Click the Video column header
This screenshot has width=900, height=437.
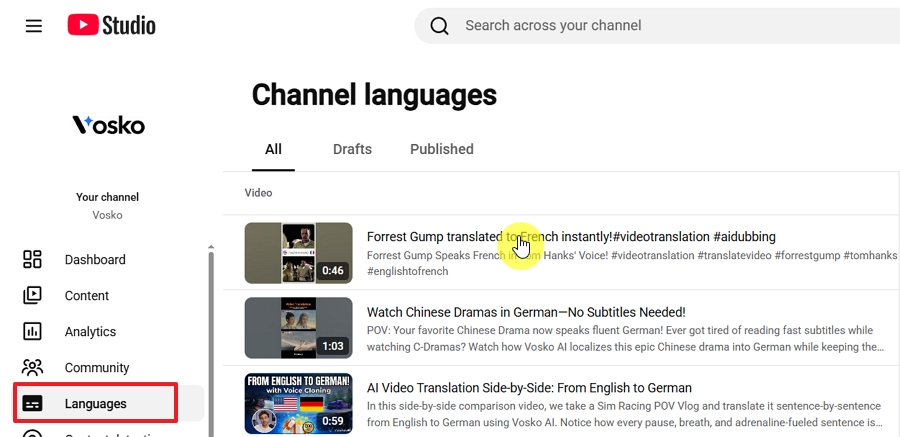click(x=258, y=193)
